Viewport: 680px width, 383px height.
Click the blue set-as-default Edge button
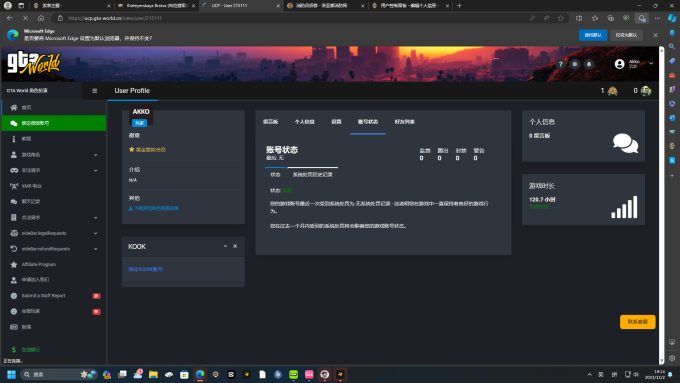click(593, 35)
